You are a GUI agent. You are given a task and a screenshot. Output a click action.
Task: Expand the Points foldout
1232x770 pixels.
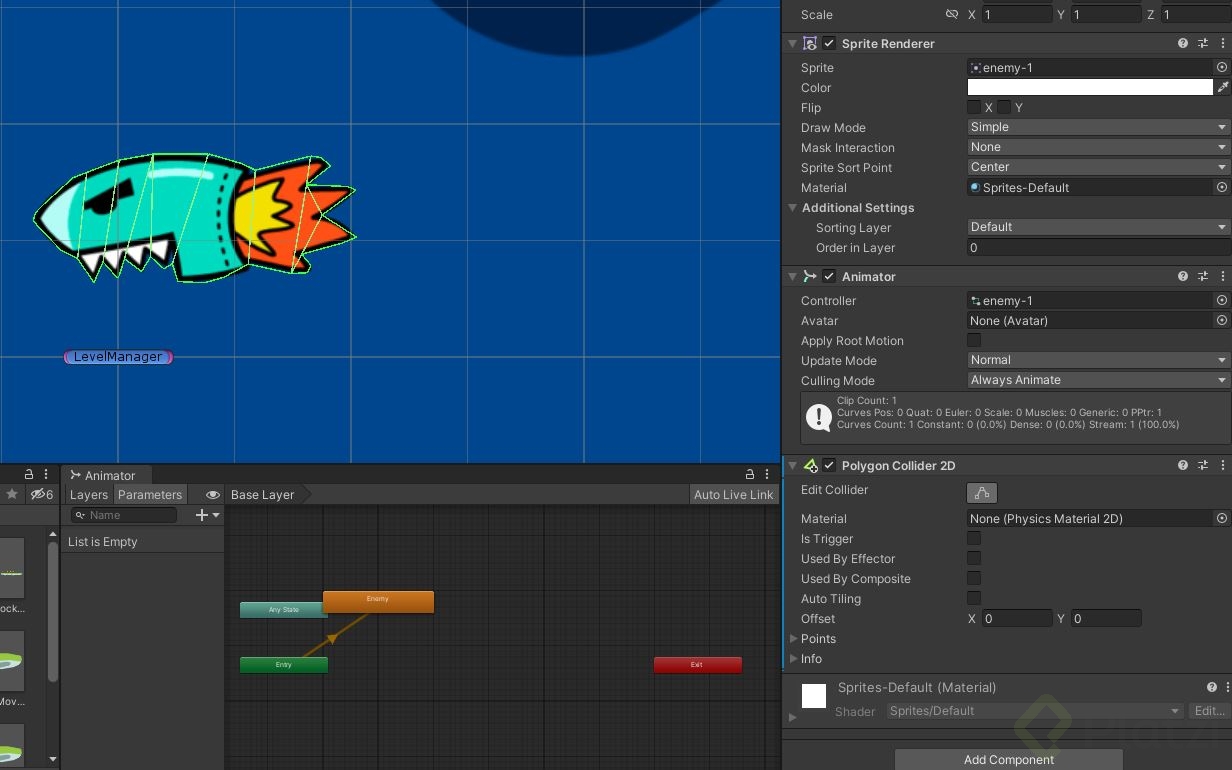pos(794,638)
